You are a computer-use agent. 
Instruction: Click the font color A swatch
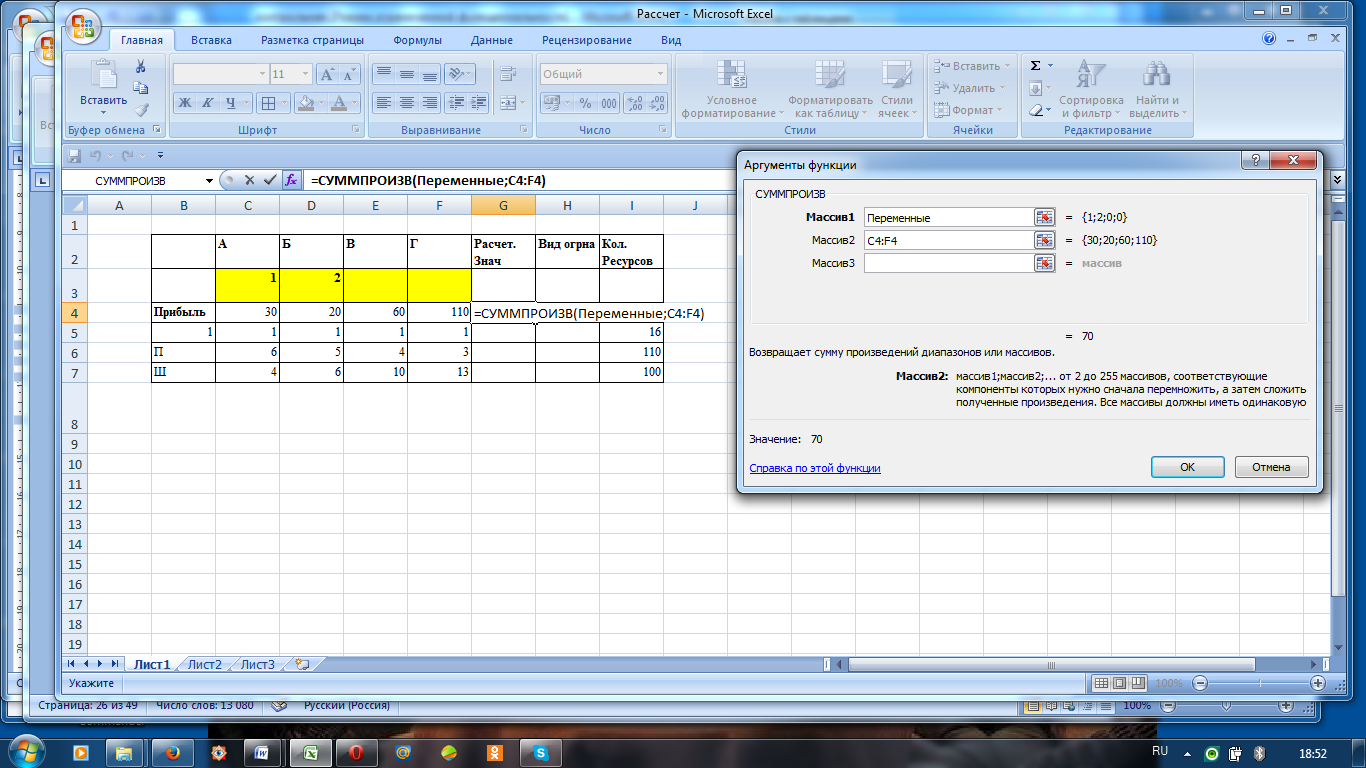pyautogui.click(x=339, y=103)
